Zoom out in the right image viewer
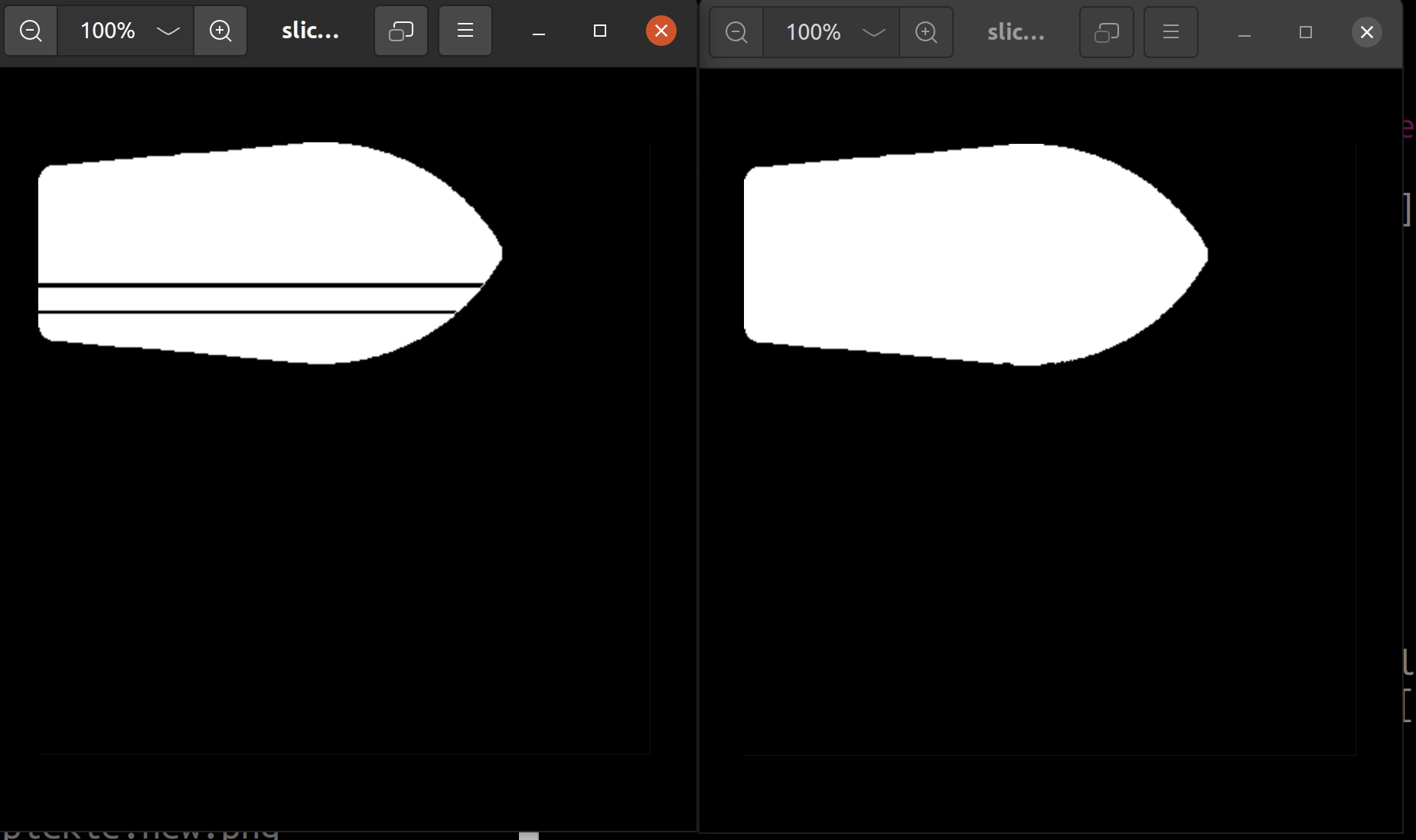This screenshot has height=840, width=1416. 735,32
